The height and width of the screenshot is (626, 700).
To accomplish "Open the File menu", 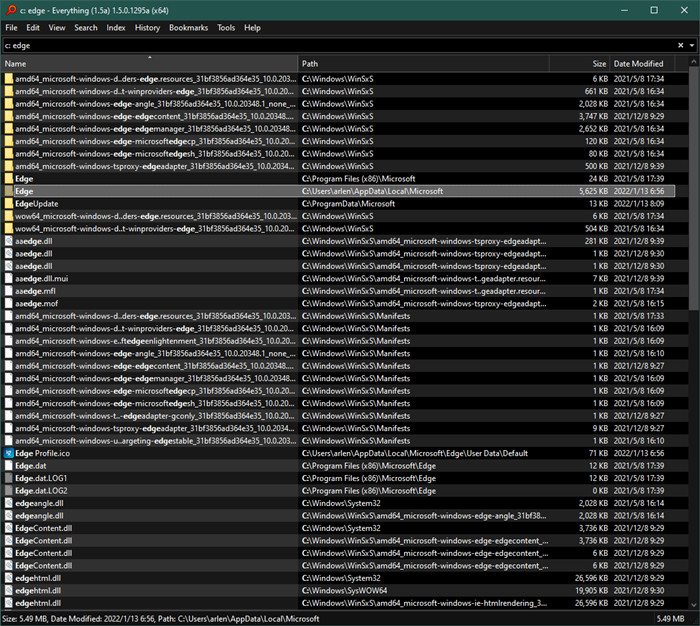I will (11, 28).
